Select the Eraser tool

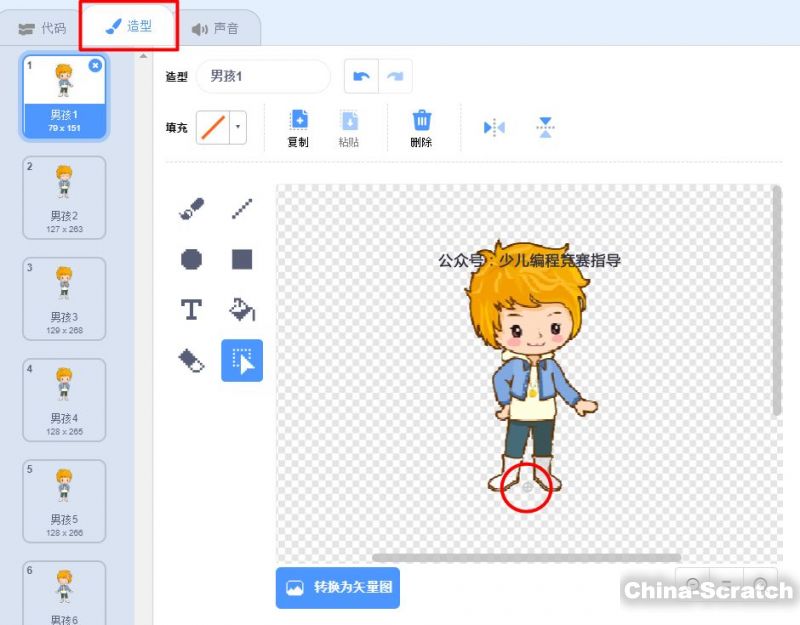(191, 361)
